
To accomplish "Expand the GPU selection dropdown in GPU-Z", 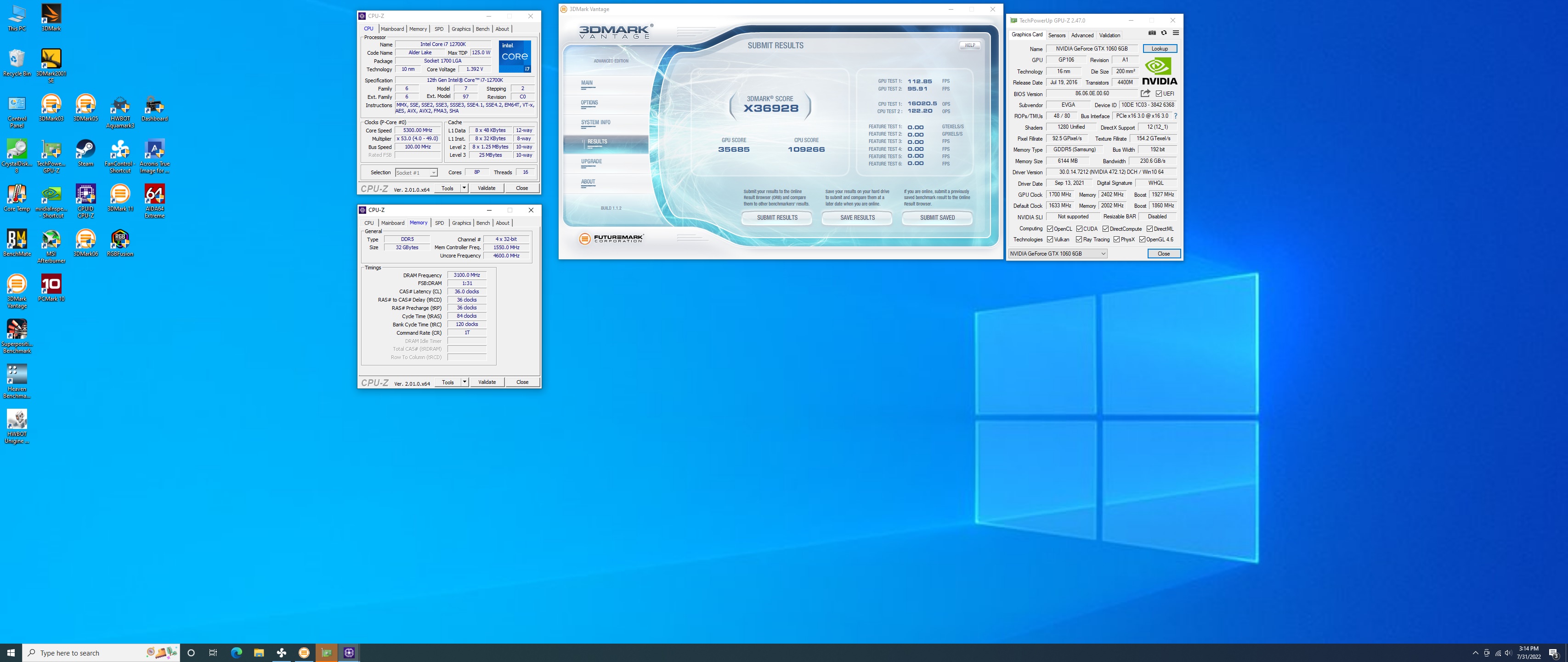I will [1057, 253].
